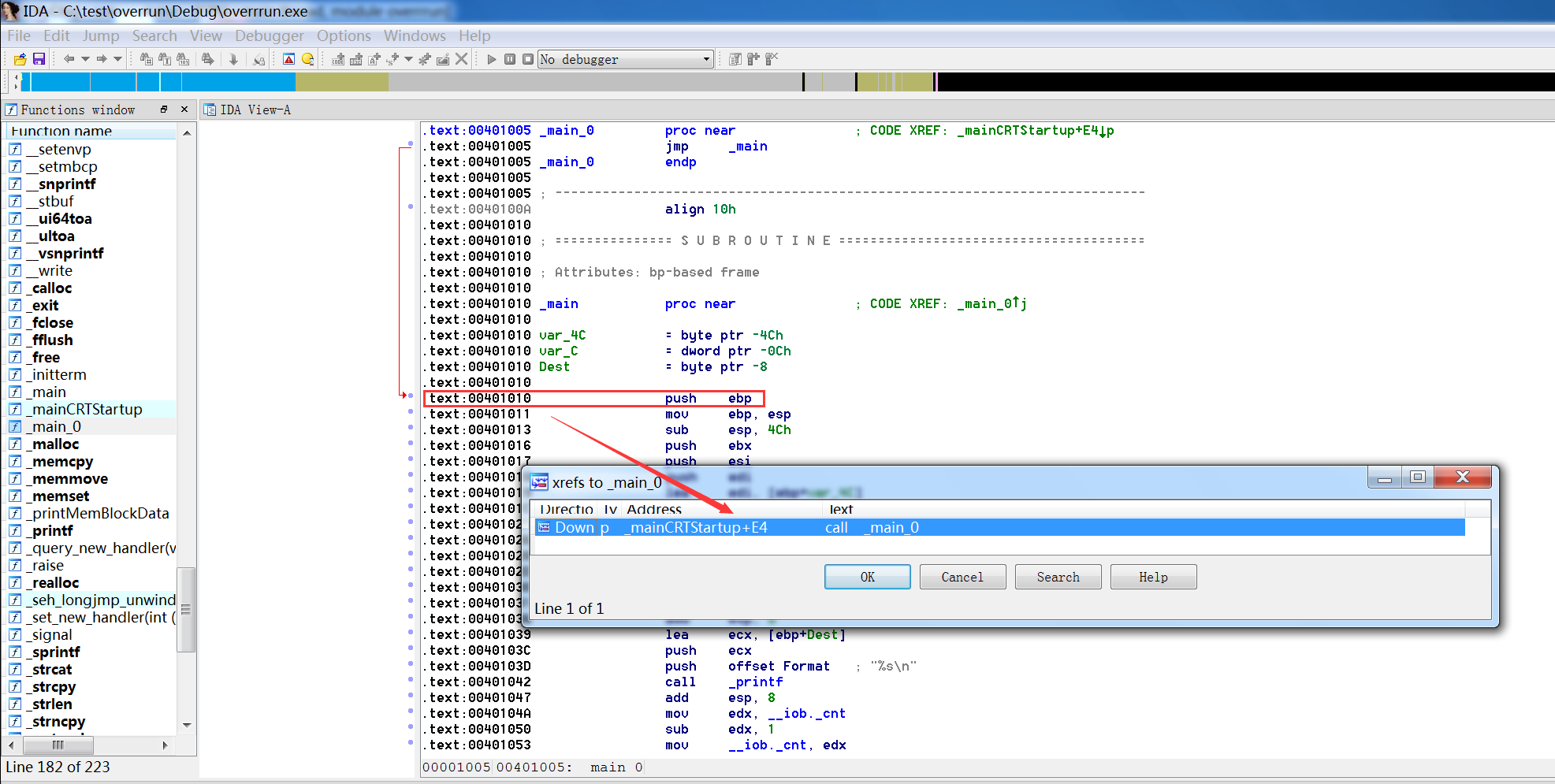Click the Undefine X toolbar icon
The image size is (1555, 784).
462,59
